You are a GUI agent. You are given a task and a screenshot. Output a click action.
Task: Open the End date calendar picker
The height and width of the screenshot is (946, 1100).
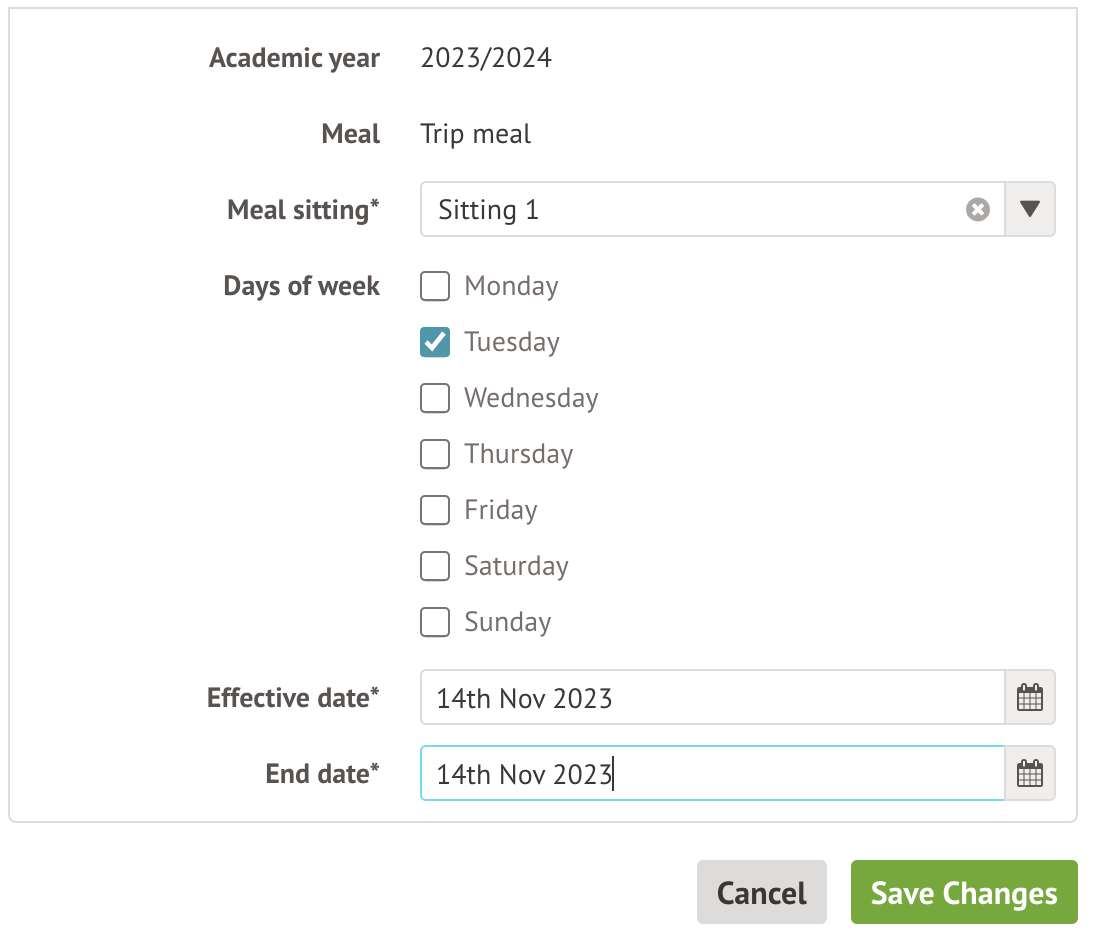click(1029, 774)
